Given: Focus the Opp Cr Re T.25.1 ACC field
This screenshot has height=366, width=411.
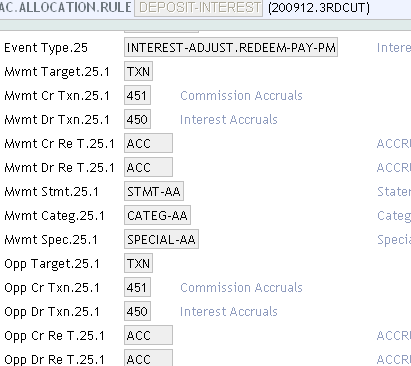Looking at the screenshot, I should point(148,335).
